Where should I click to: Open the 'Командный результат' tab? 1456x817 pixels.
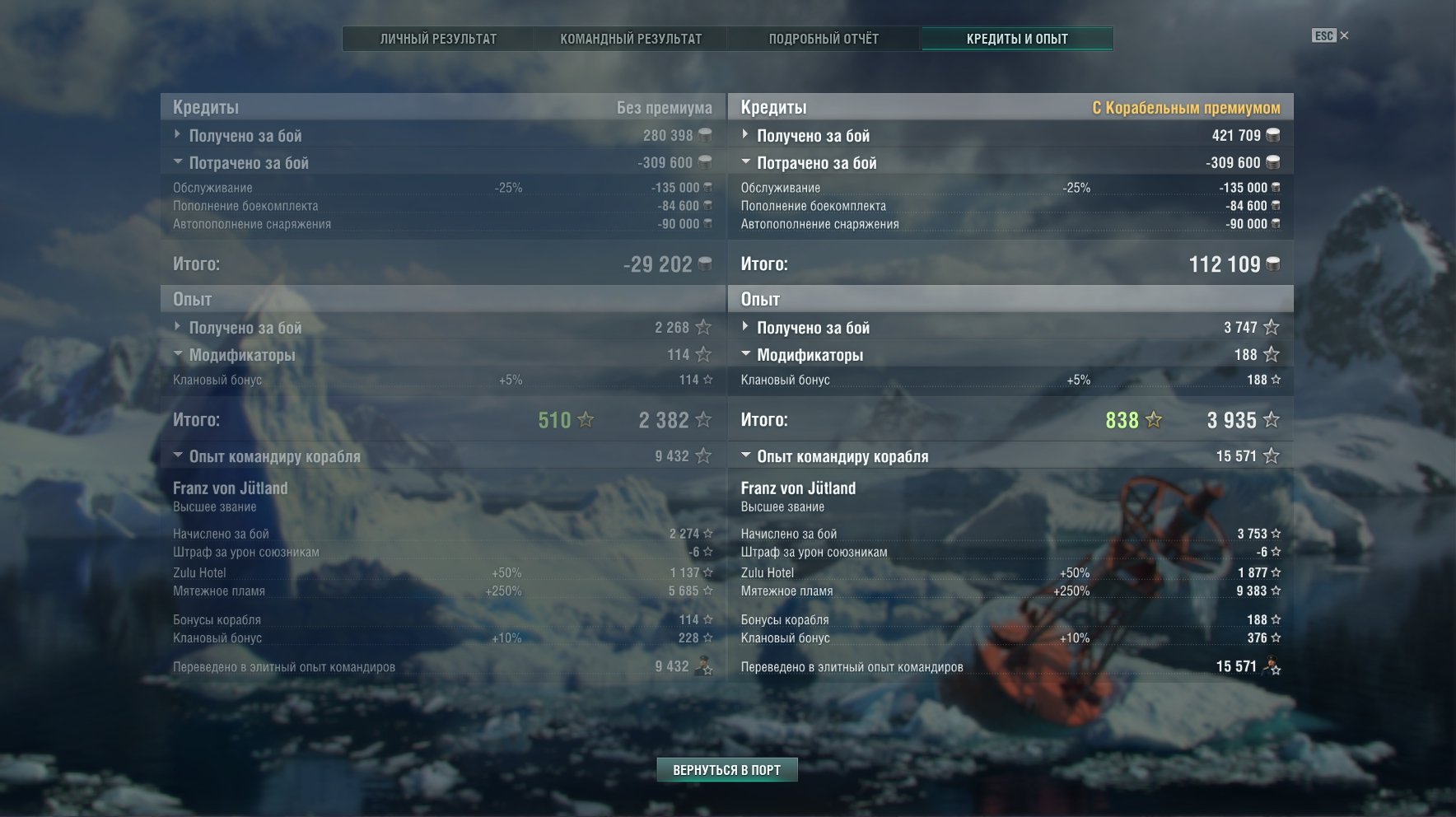pos(631,39)
